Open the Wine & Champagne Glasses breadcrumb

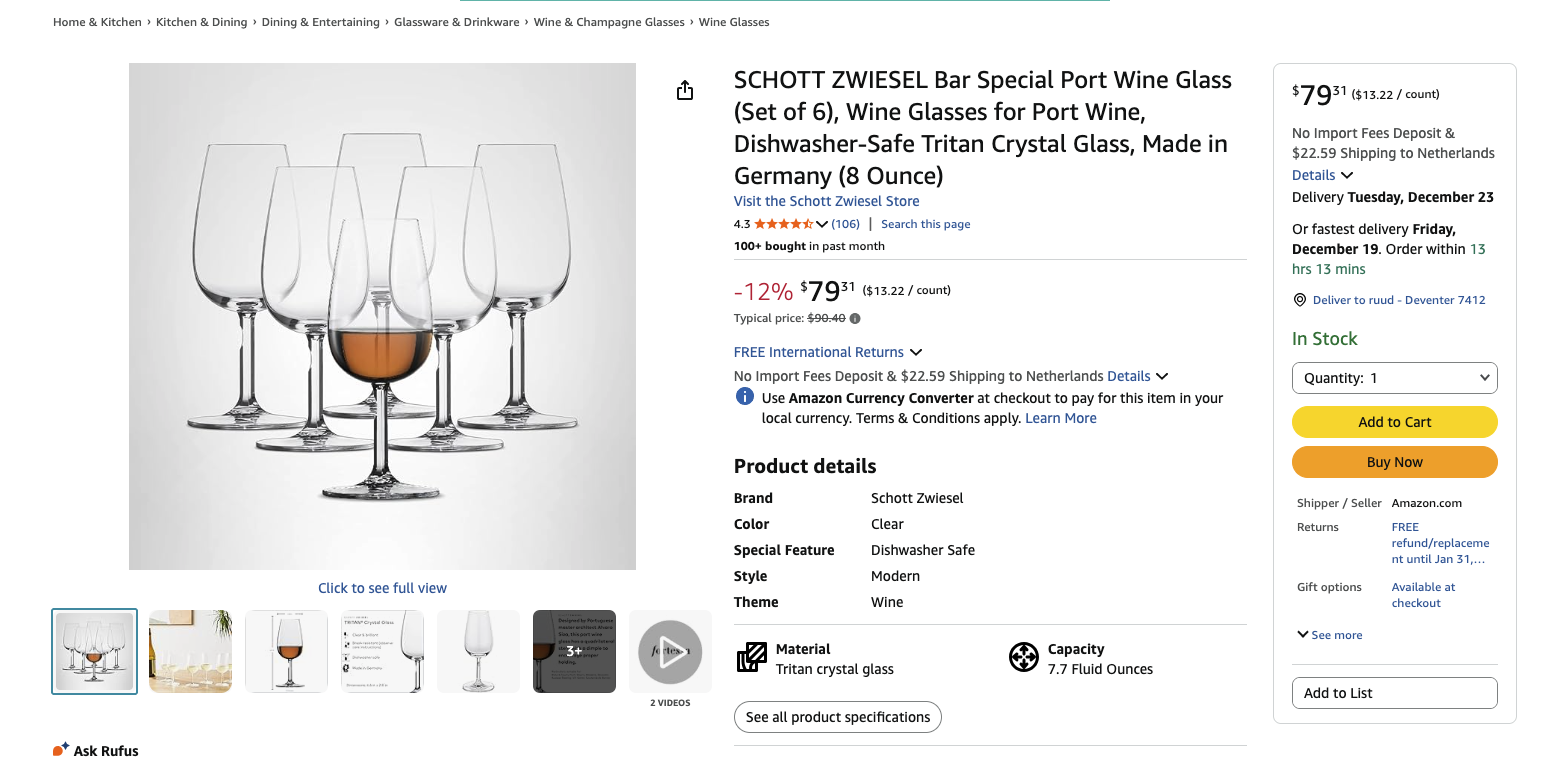click(x=609, y=22)
